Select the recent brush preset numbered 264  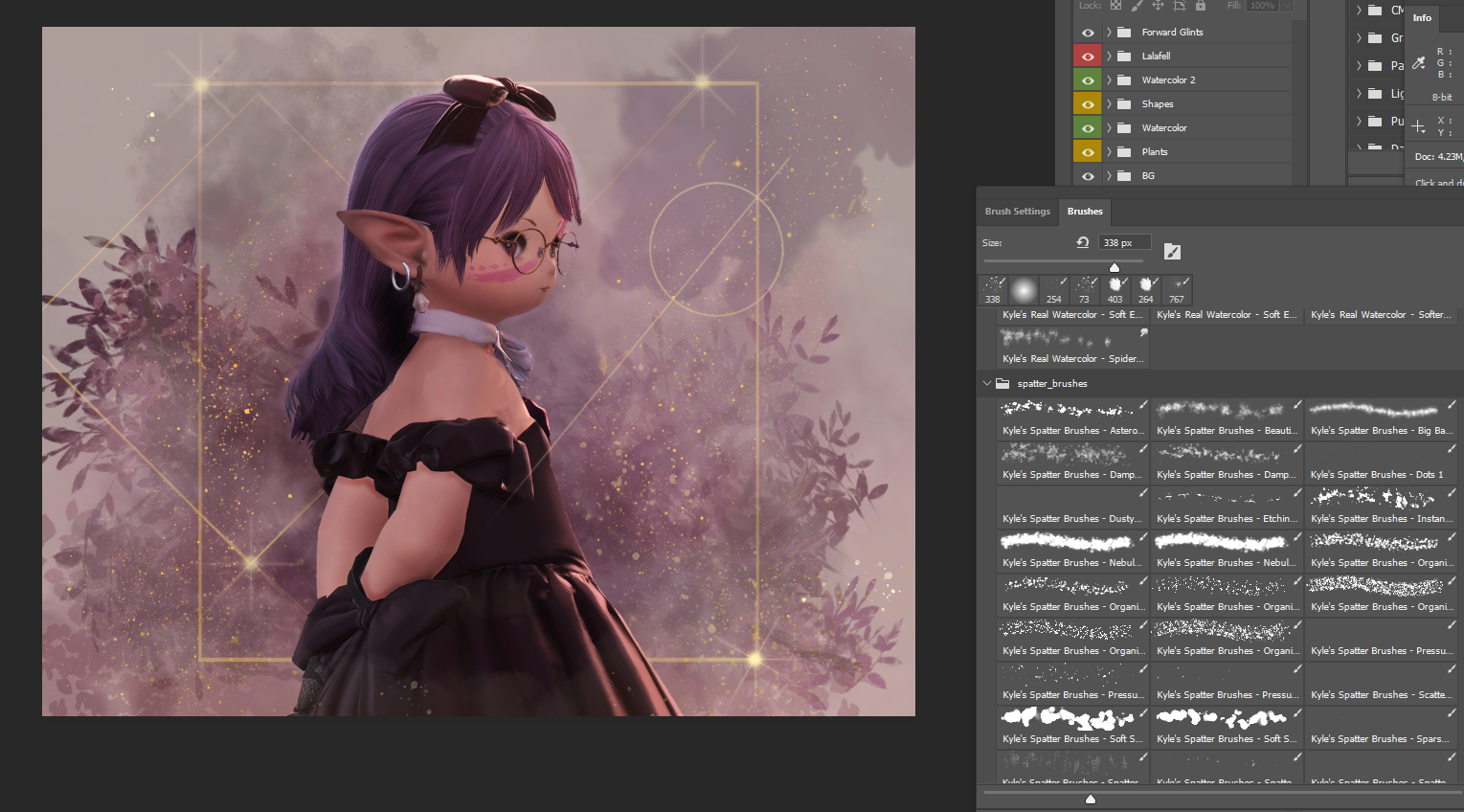(1146, 290)
